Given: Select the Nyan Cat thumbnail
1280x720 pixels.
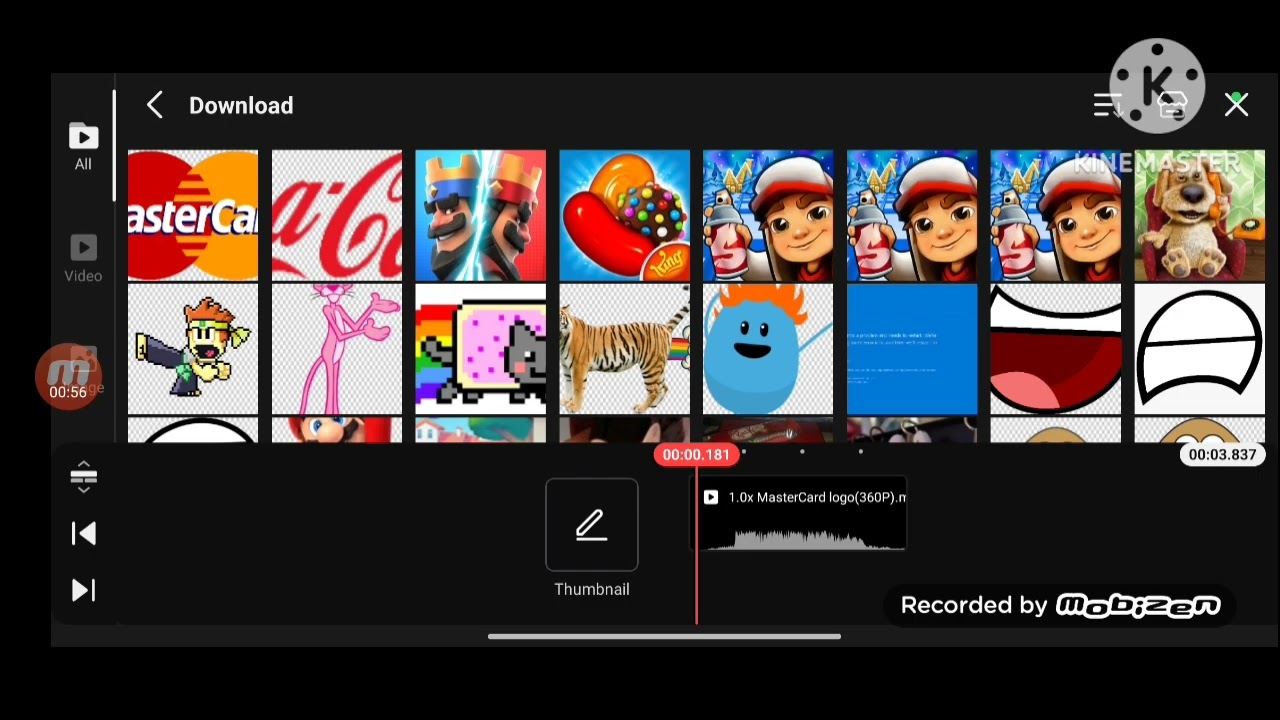Looking at the screenshot, I should tap(481, 349).
